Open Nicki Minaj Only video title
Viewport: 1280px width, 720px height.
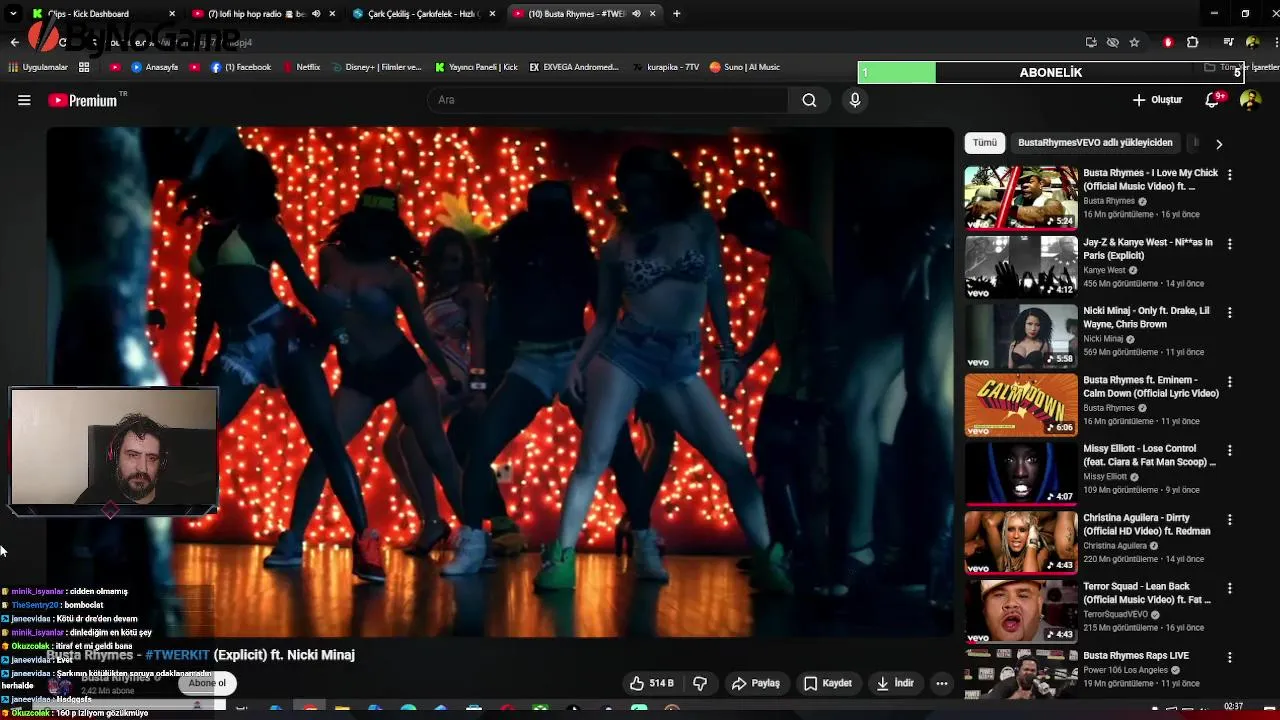1147,317
